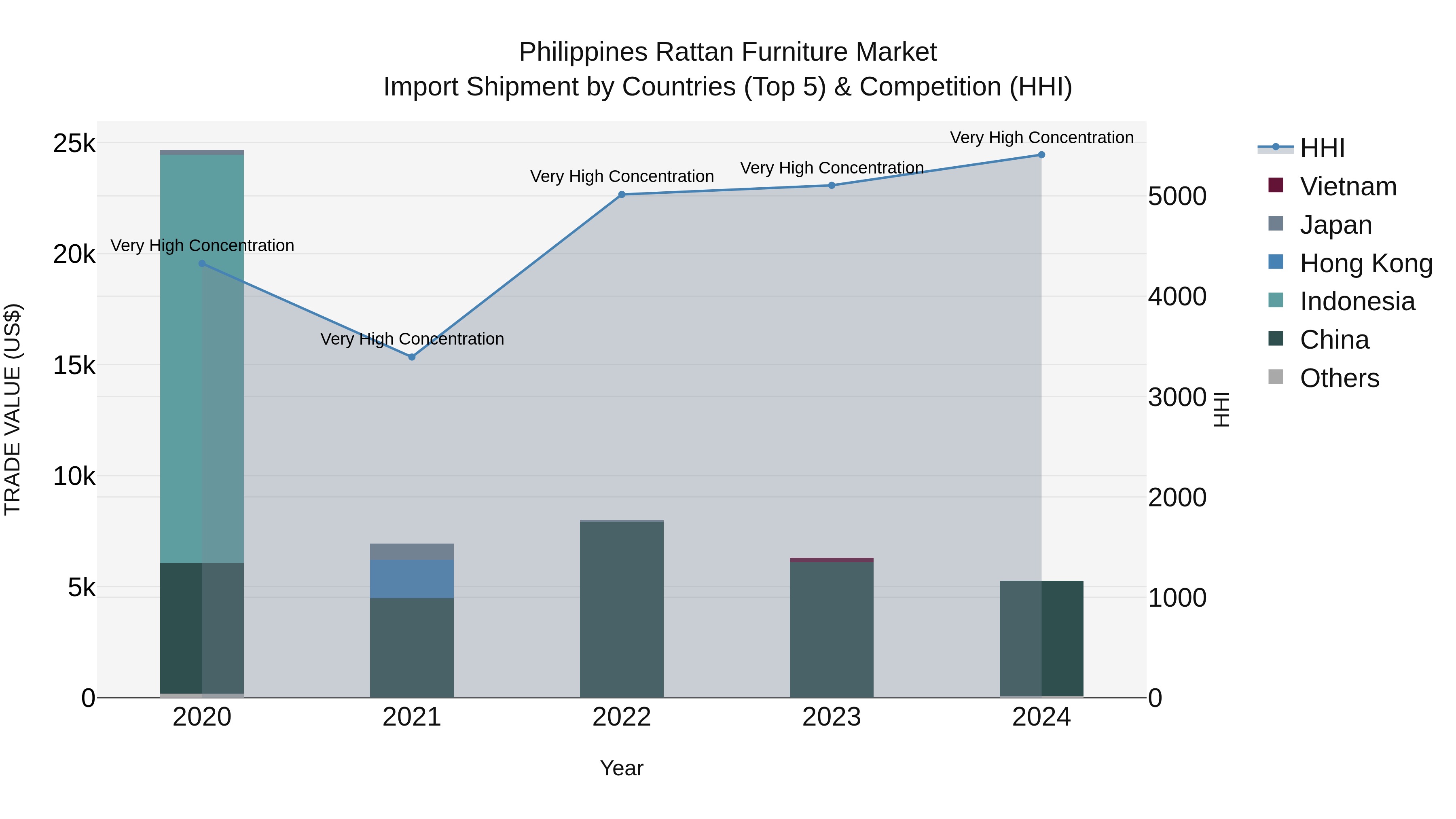Click the '3000' right axis tick
This screenshot has width=1456, height=819.
click(1177, 397)
